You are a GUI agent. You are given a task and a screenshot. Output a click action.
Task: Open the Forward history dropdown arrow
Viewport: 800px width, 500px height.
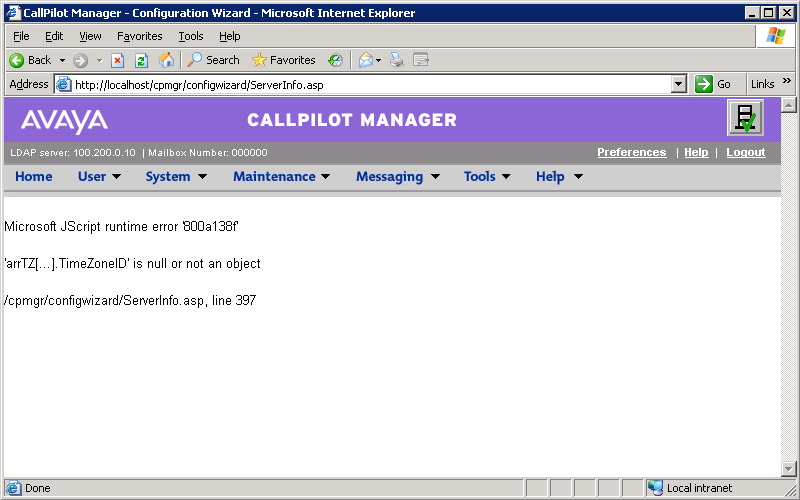(x=99, y=61)
